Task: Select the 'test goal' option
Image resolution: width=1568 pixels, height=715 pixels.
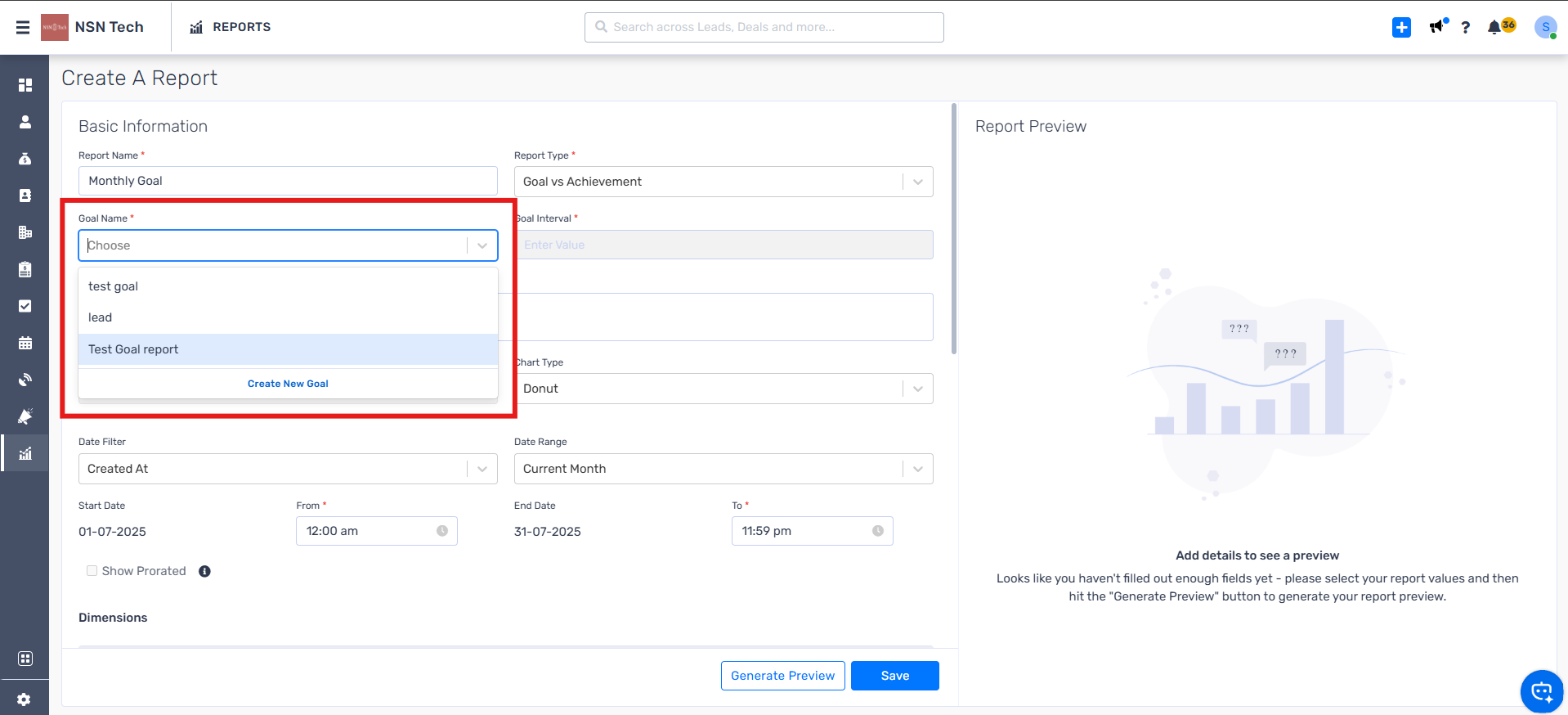Action: pos(288,286)
